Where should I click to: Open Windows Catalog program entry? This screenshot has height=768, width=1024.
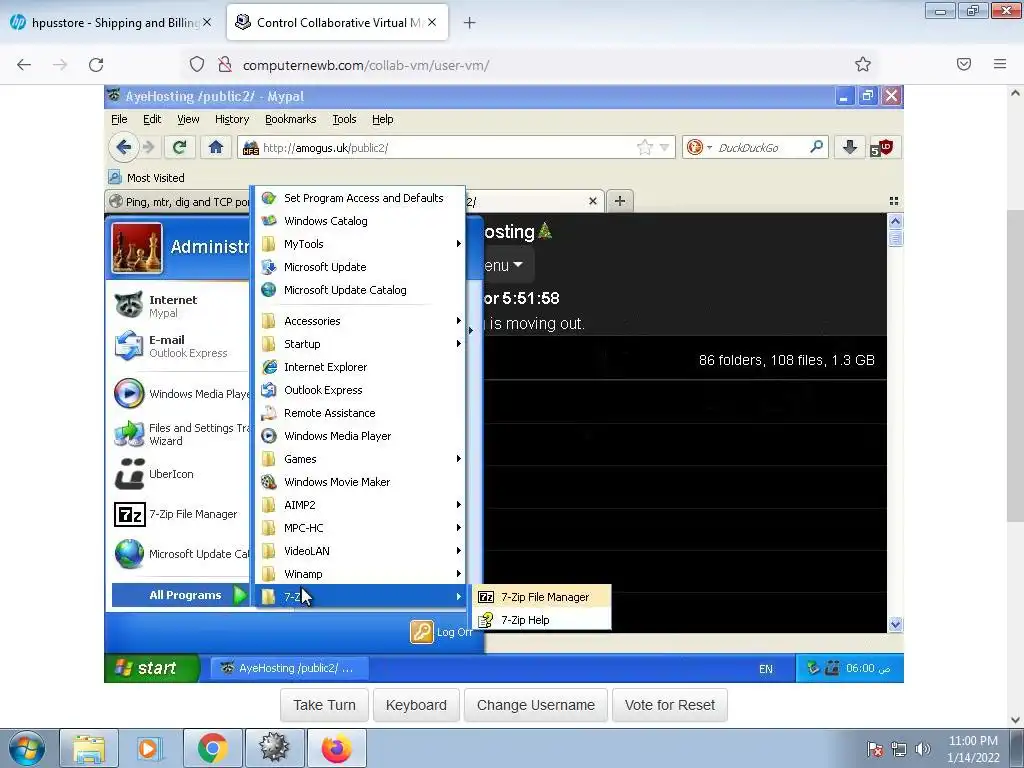pos(360,221)
